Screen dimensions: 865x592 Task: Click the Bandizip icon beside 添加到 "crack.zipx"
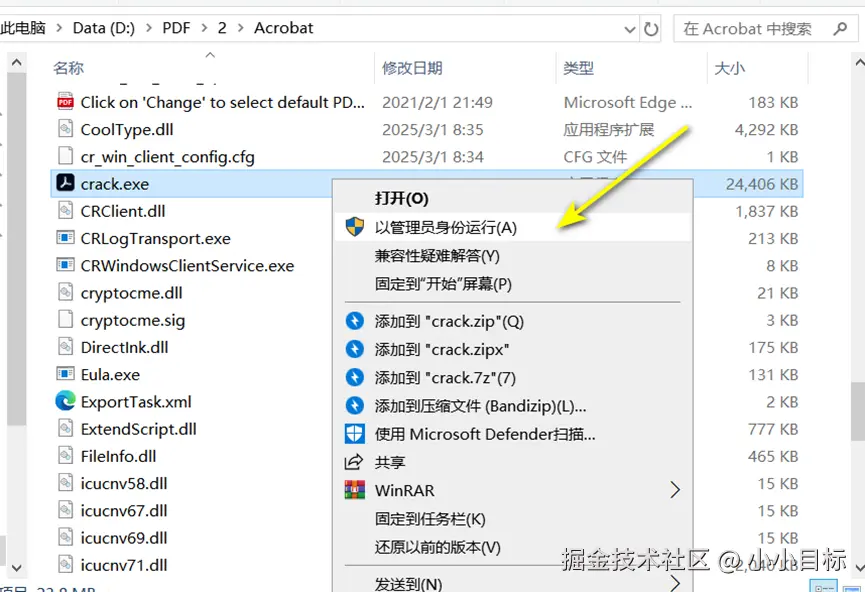(x=355, y=349)
